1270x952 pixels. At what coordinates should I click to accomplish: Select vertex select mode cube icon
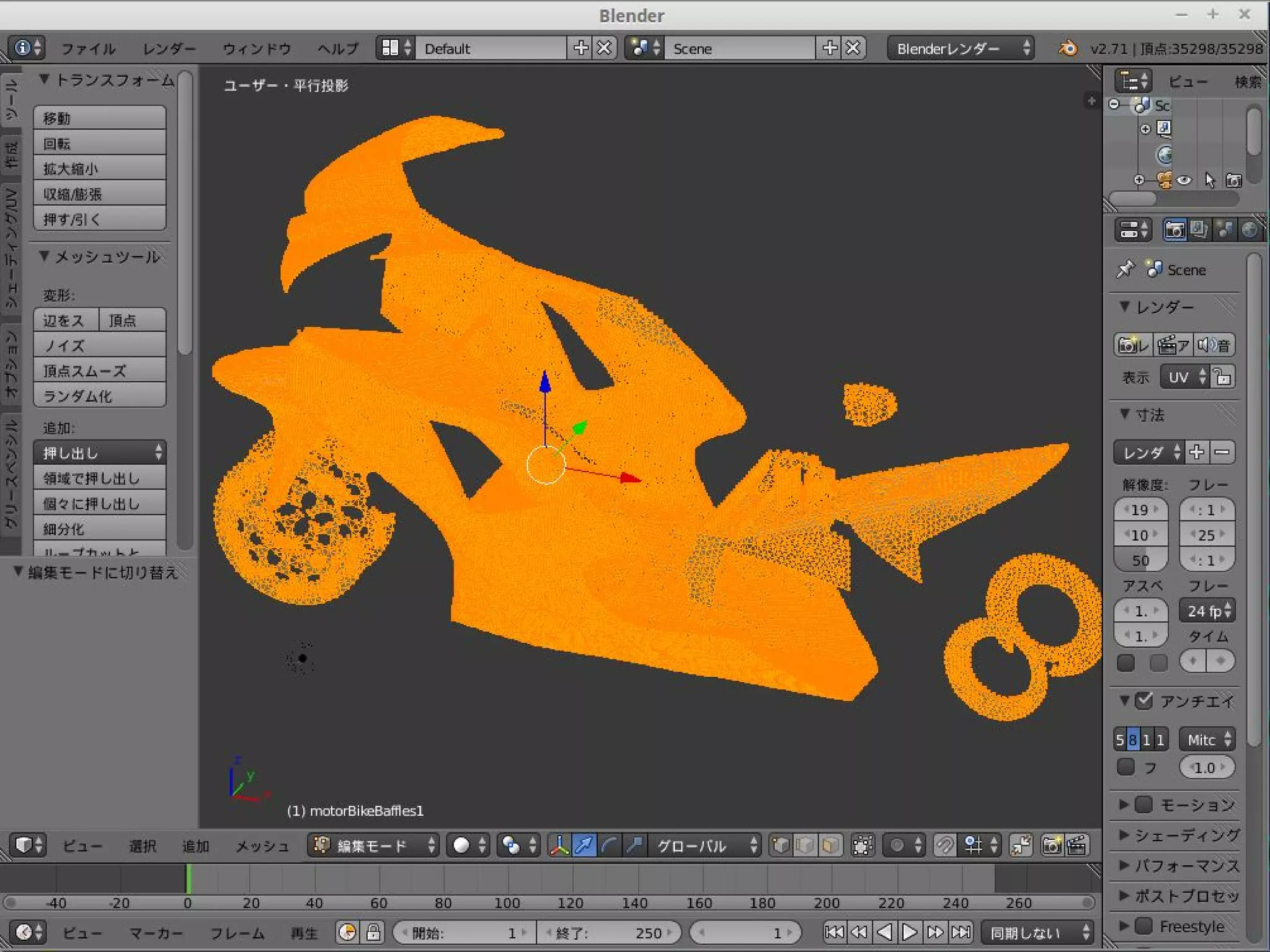click(781, 845)
